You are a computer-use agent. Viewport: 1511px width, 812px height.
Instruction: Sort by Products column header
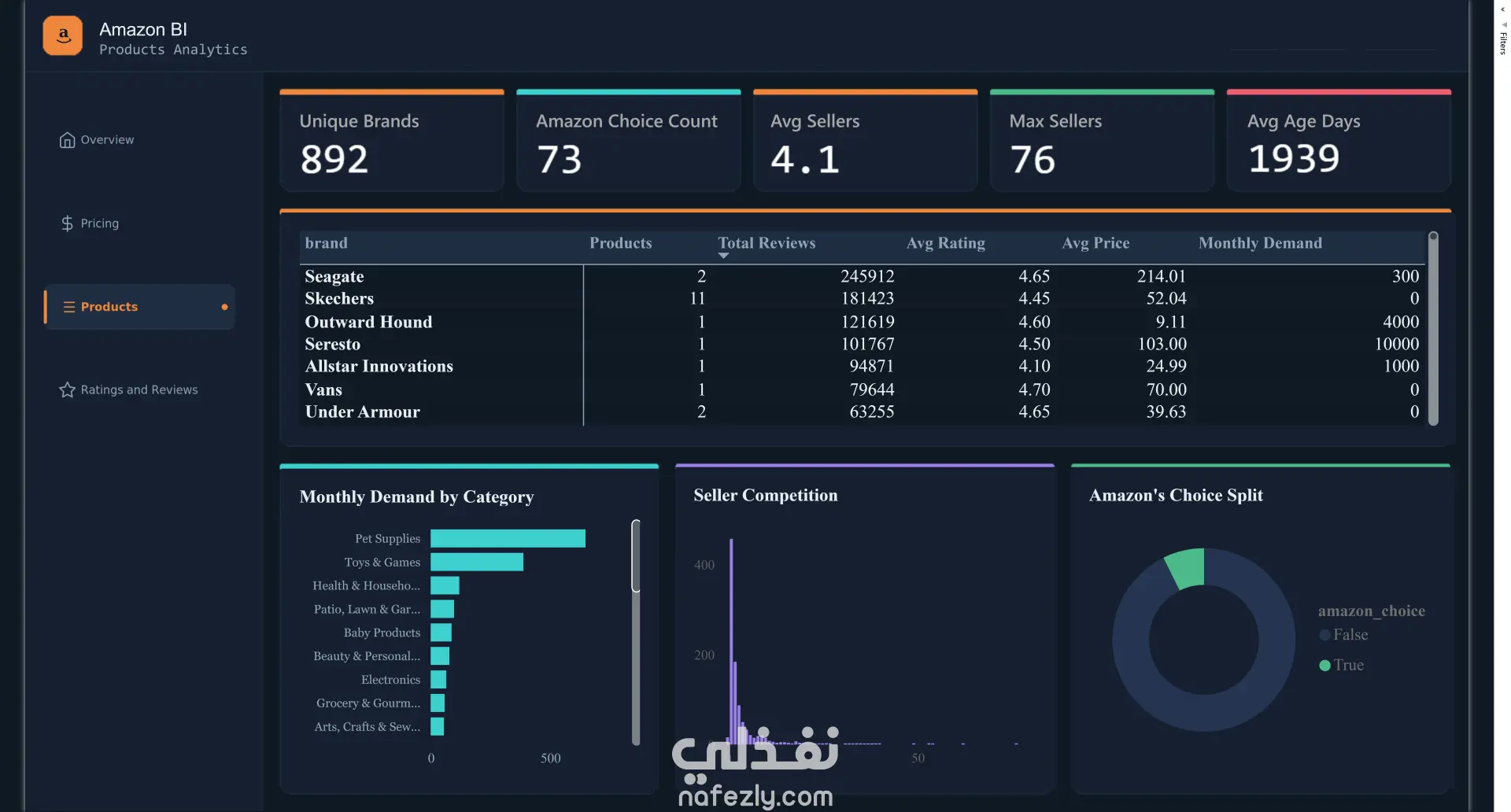(x=620, y=243)
